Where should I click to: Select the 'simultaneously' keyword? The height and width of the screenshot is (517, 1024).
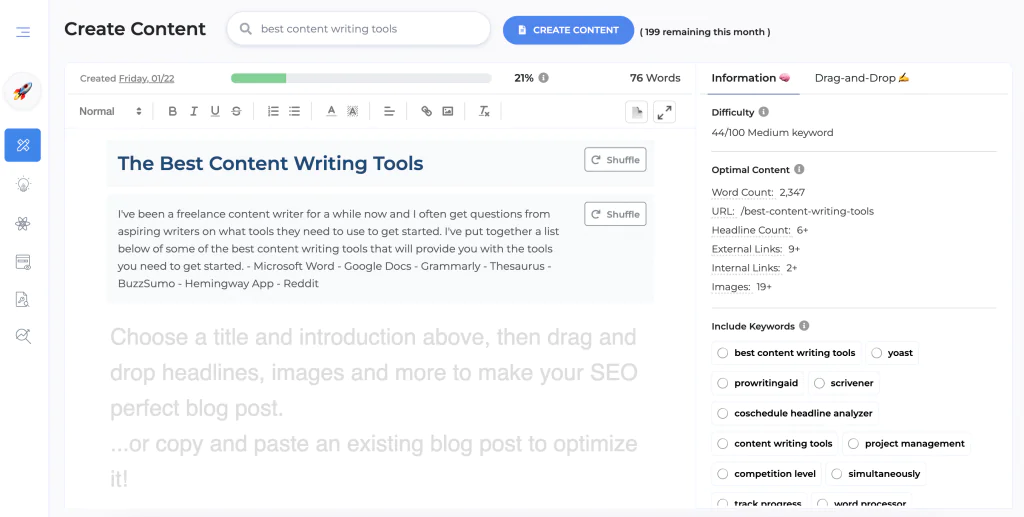(x=876, y=474)
